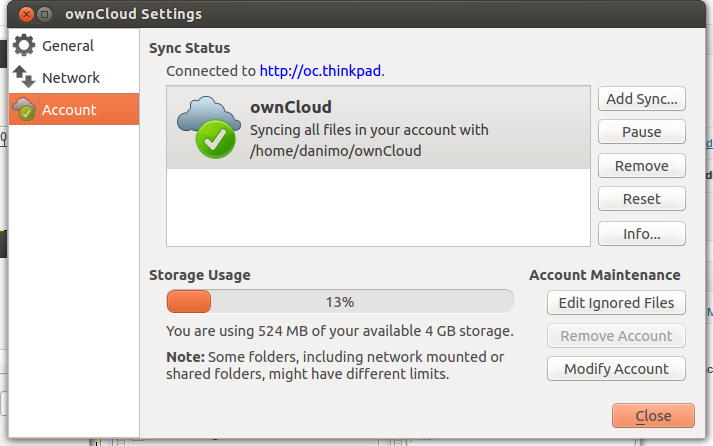Screen dimensions: 713x446
Task: Click the Network arrows icon
Action: coord(24,77)
